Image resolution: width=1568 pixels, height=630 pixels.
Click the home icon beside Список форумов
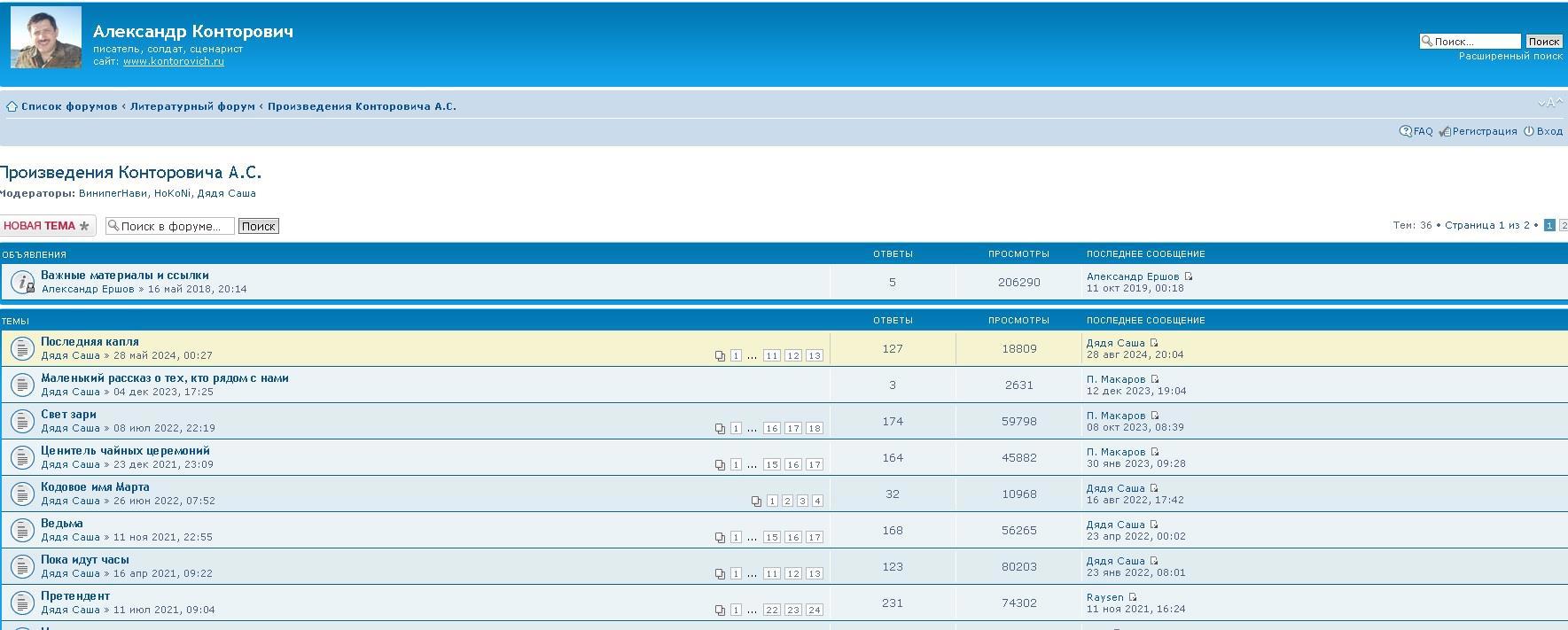tap(12, 106)
